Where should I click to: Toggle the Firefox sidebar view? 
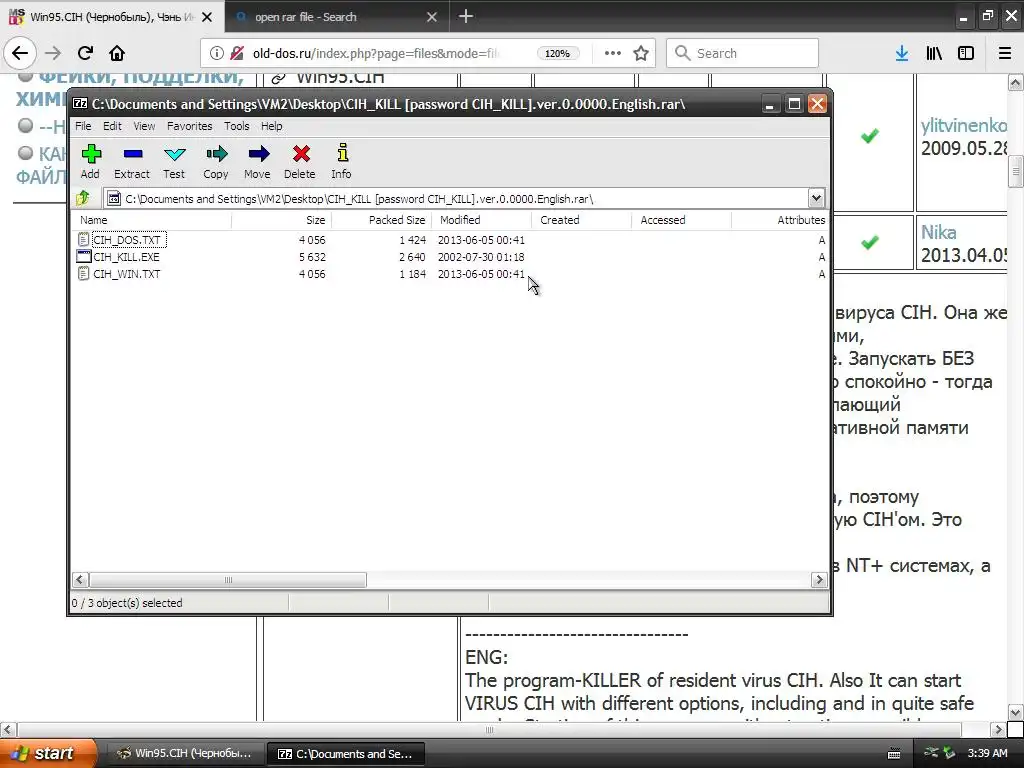[966, 53]
